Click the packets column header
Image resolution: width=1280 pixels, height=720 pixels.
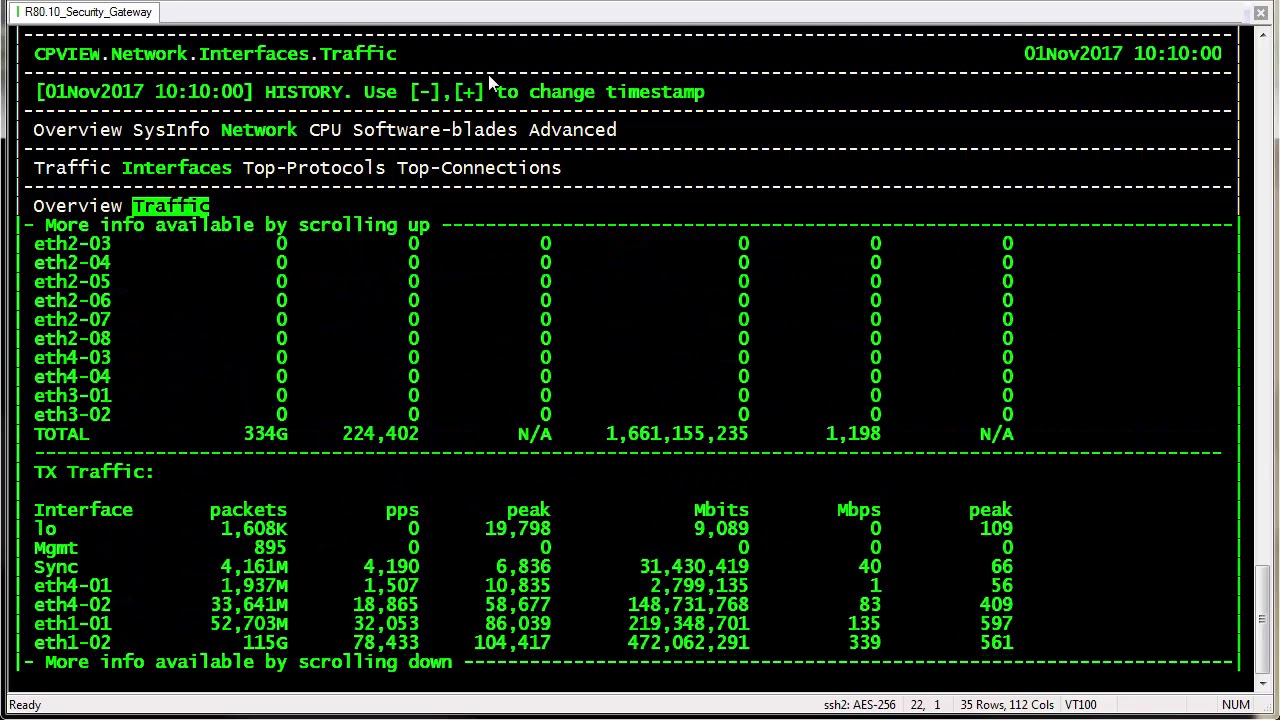(x=248, y=510)
